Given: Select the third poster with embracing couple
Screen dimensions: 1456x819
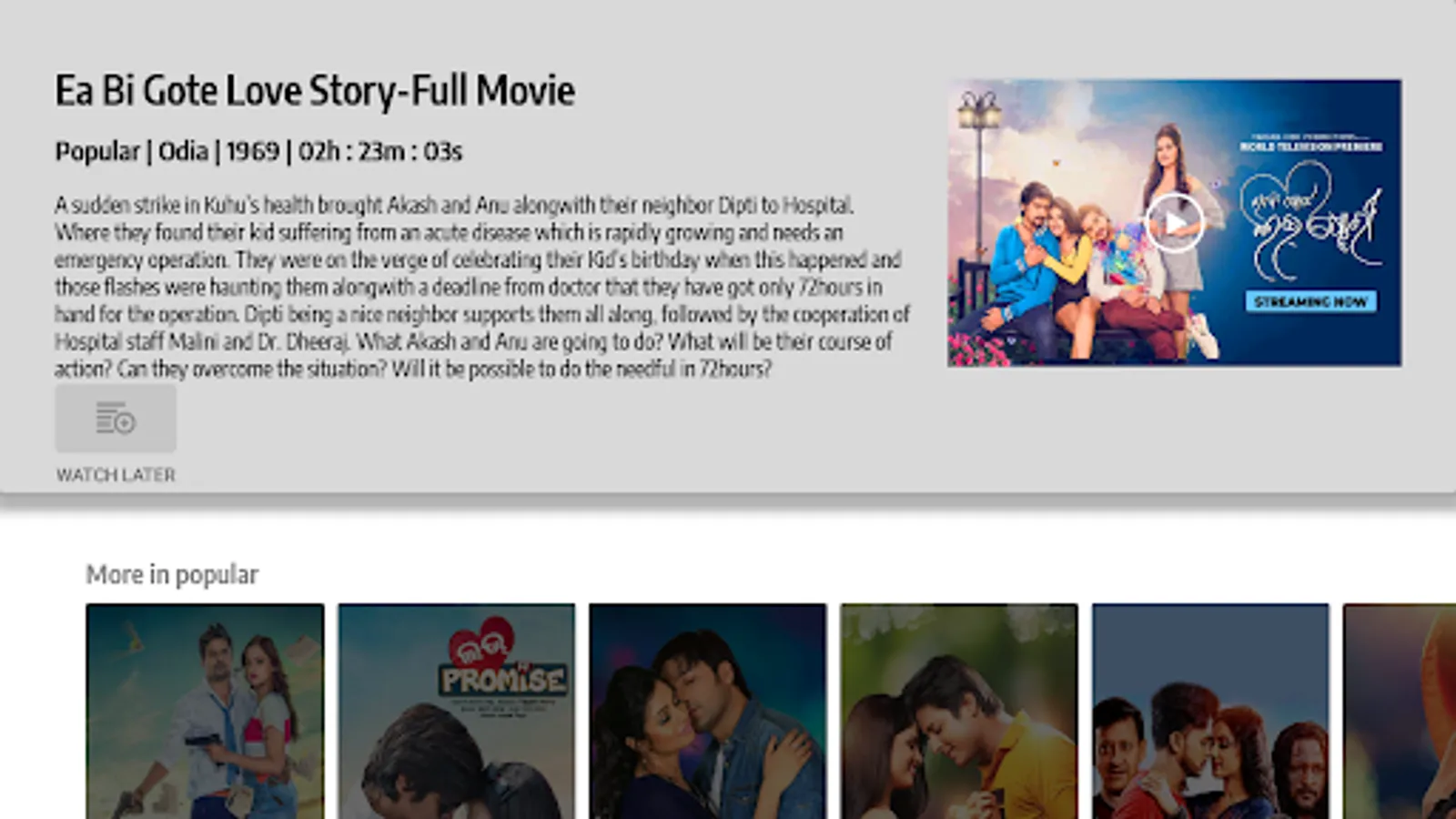Looking at the screenshot, I should click(708, 711).
